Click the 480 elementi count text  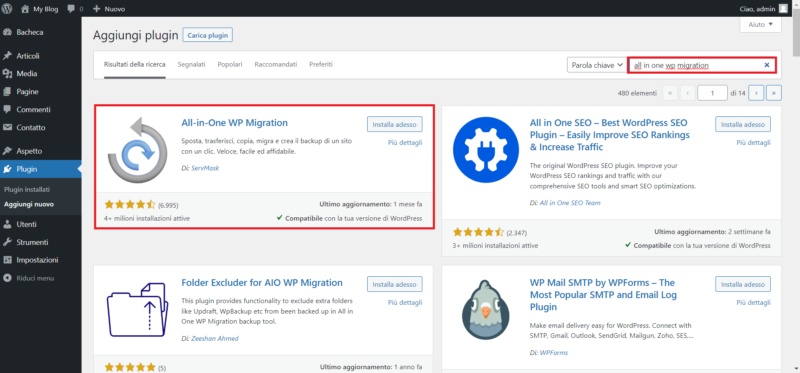point(637,93)
